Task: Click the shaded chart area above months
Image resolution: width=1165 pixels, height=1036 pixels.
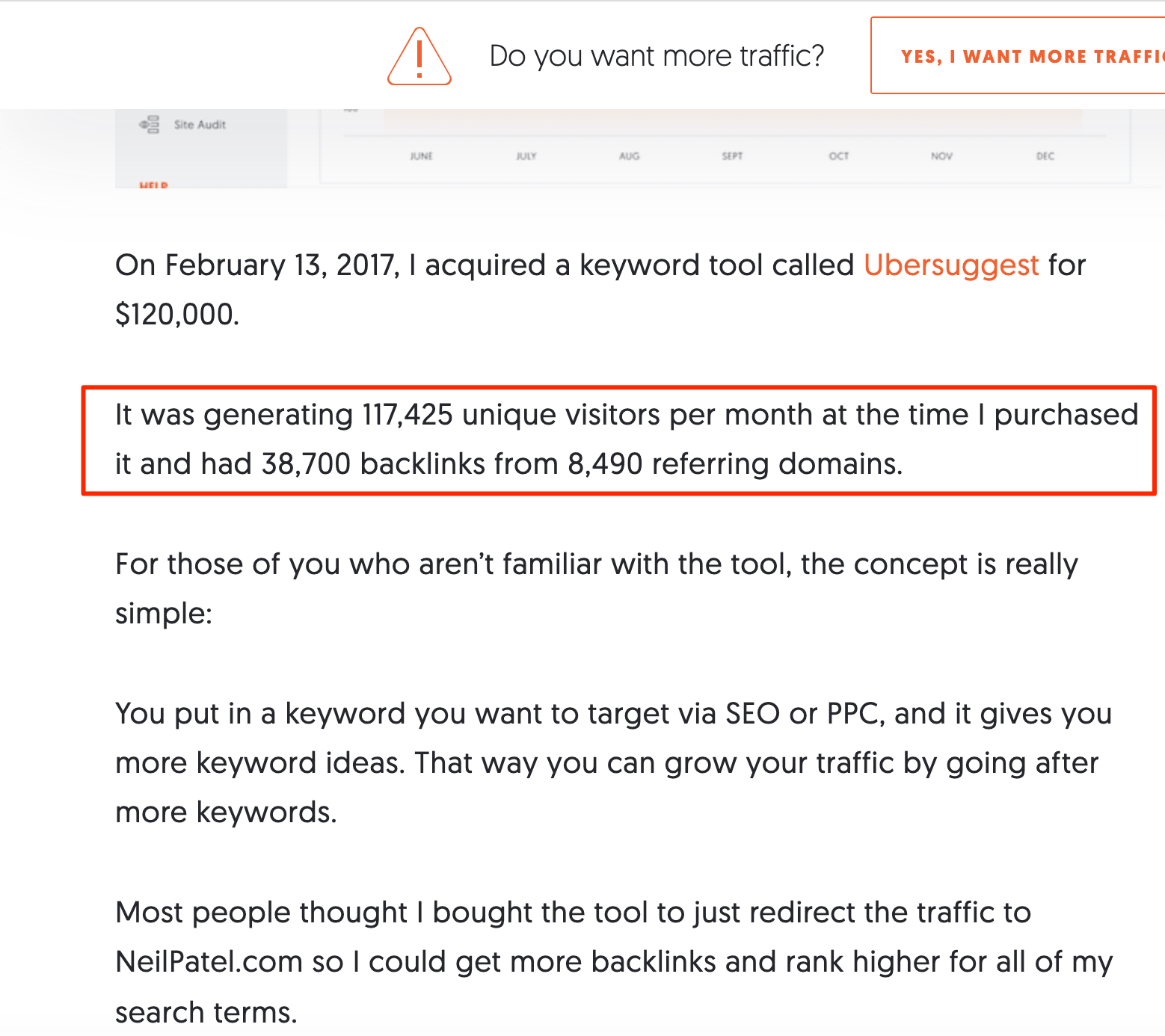Action: coord(733,120)
